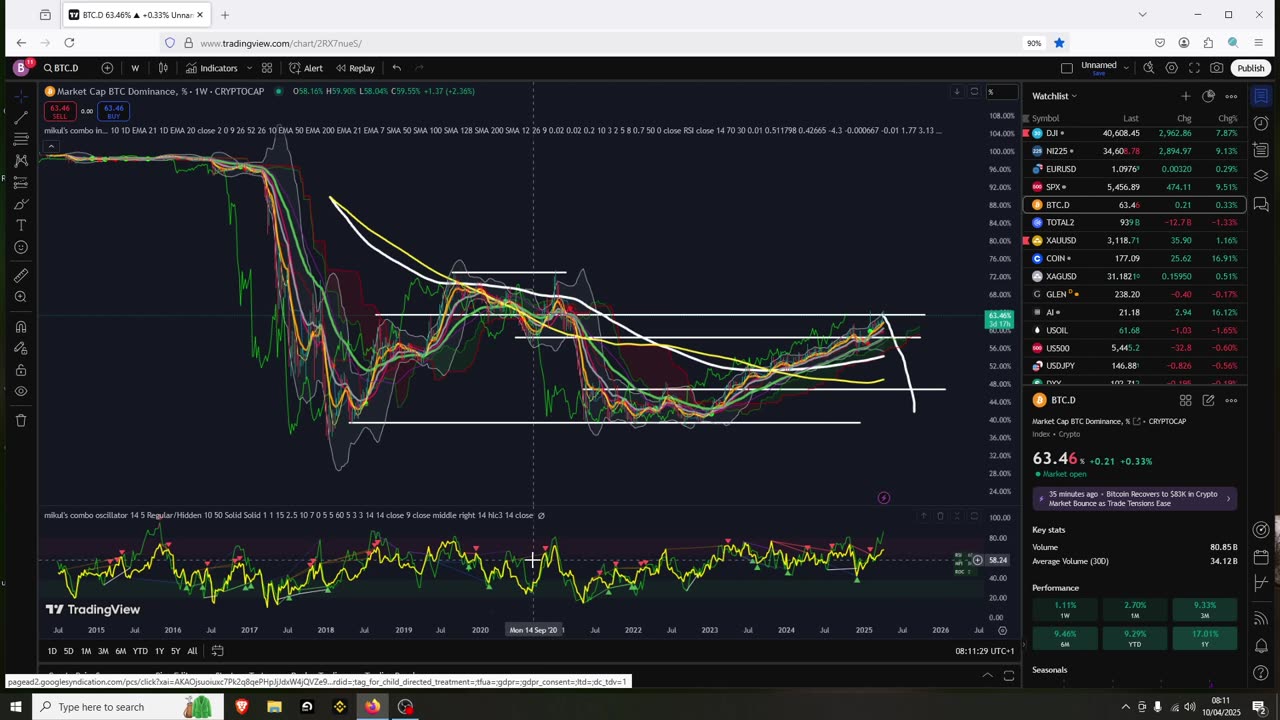Open watchlist advanced view pie icon
Image resolution: width=1280 pixels, height=720 pixels.
1208,96
